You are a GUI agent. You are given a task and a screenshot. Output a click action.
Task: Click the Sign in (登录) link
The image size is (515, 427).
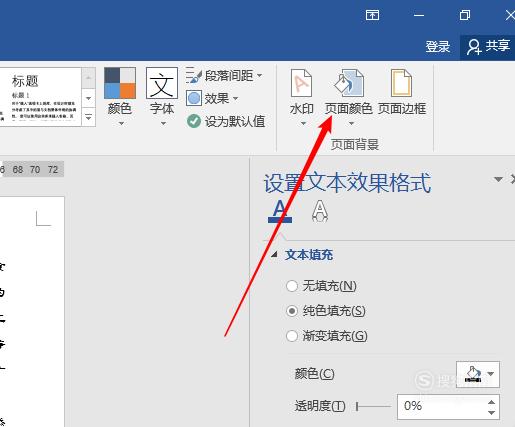[438, 46]
